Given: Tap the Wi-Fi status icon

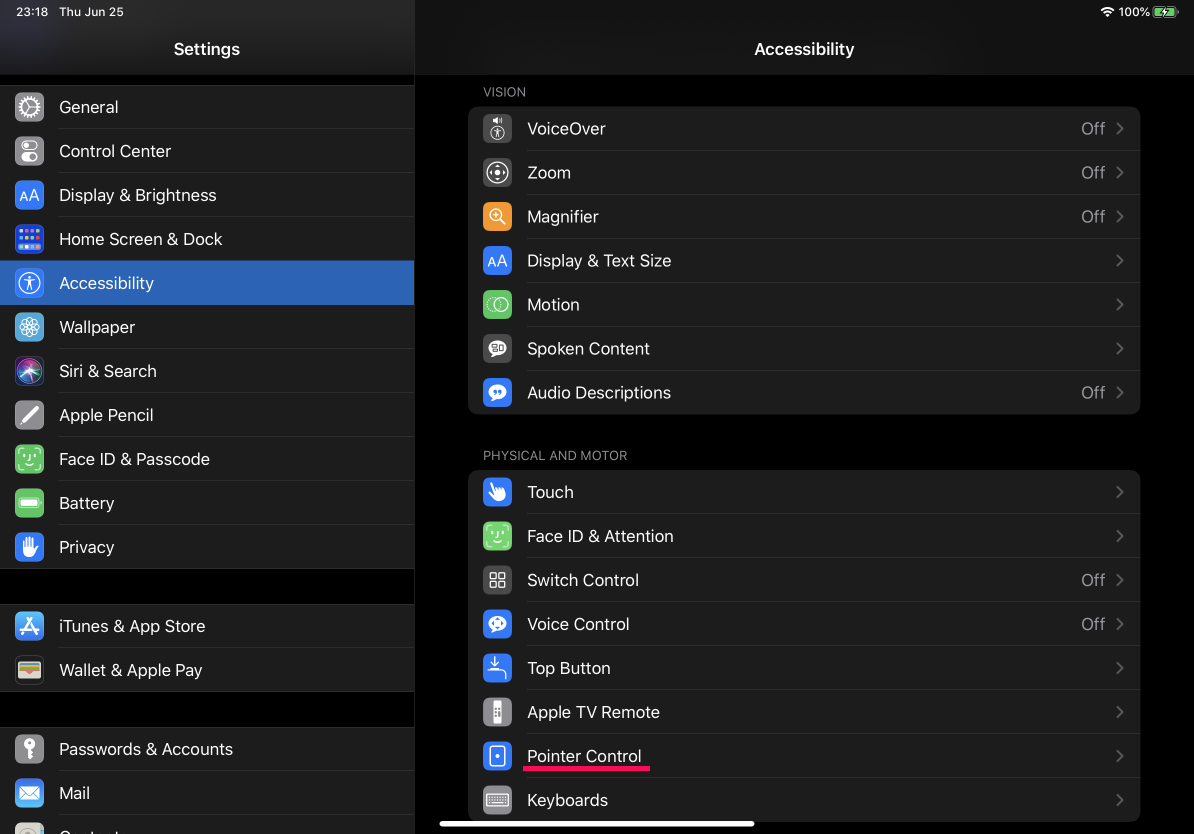Looking at the screenshot, I should tap(1107, 12).
